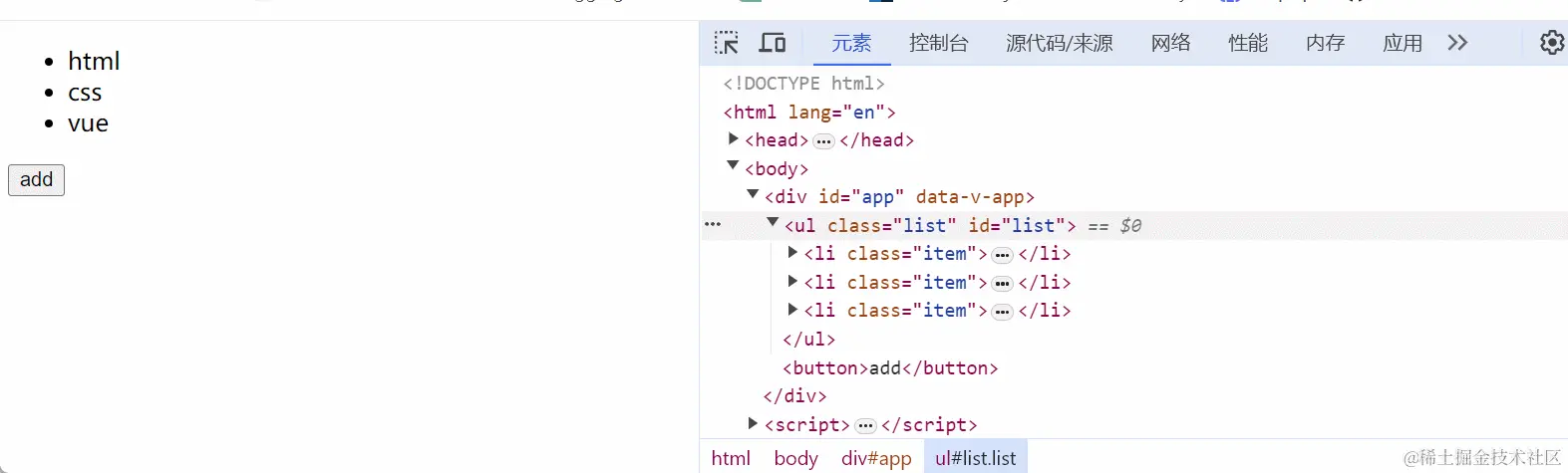The height and width of the screenshot is (473, 1568).
Task: Click the css list item on page
Action: click(85, 93)
